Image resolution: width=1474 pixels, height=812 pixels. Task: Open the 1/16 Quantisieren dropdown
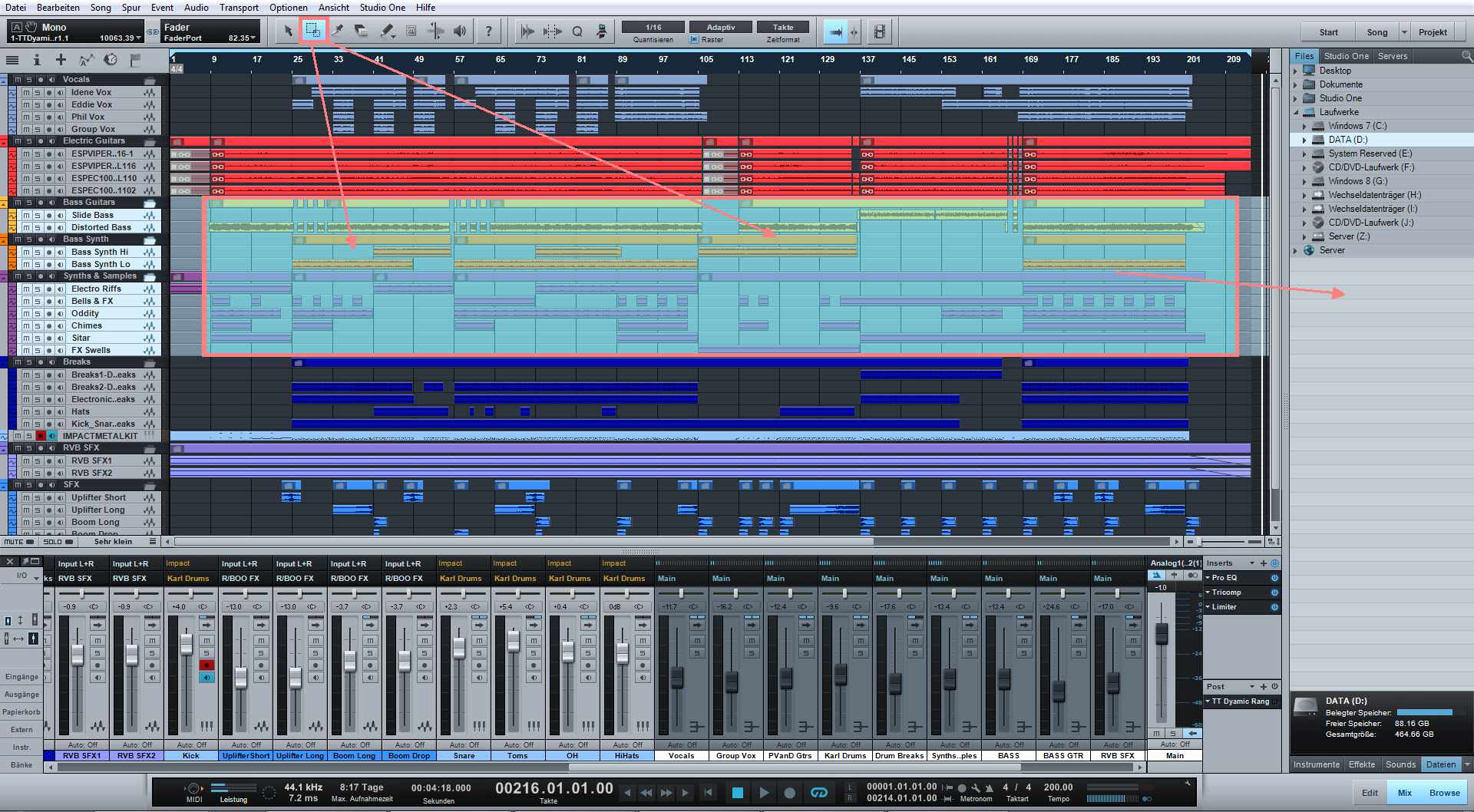(x=653, y=27)
